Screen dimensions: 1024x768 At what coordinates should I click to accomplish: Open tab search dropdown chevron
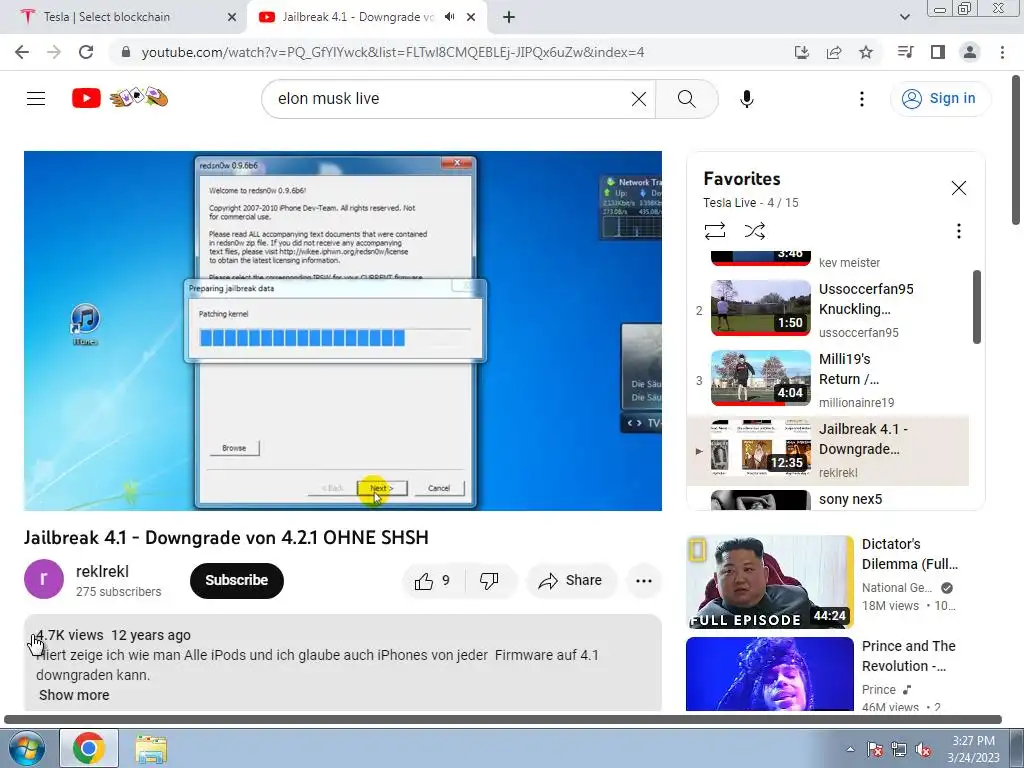coord(904,17)
